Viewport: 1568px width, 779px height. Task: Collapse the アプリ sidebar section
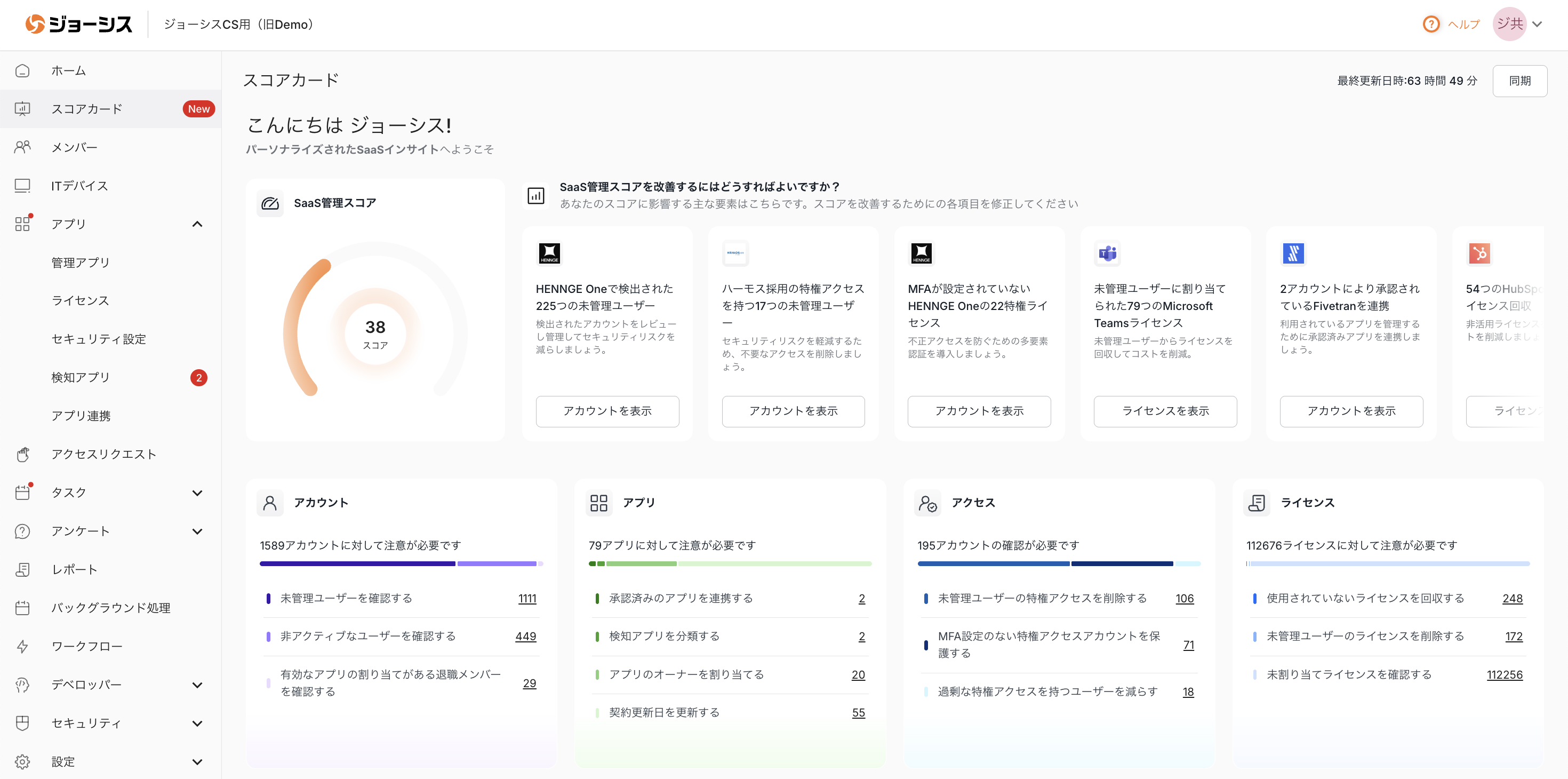(x=197, y=224)
